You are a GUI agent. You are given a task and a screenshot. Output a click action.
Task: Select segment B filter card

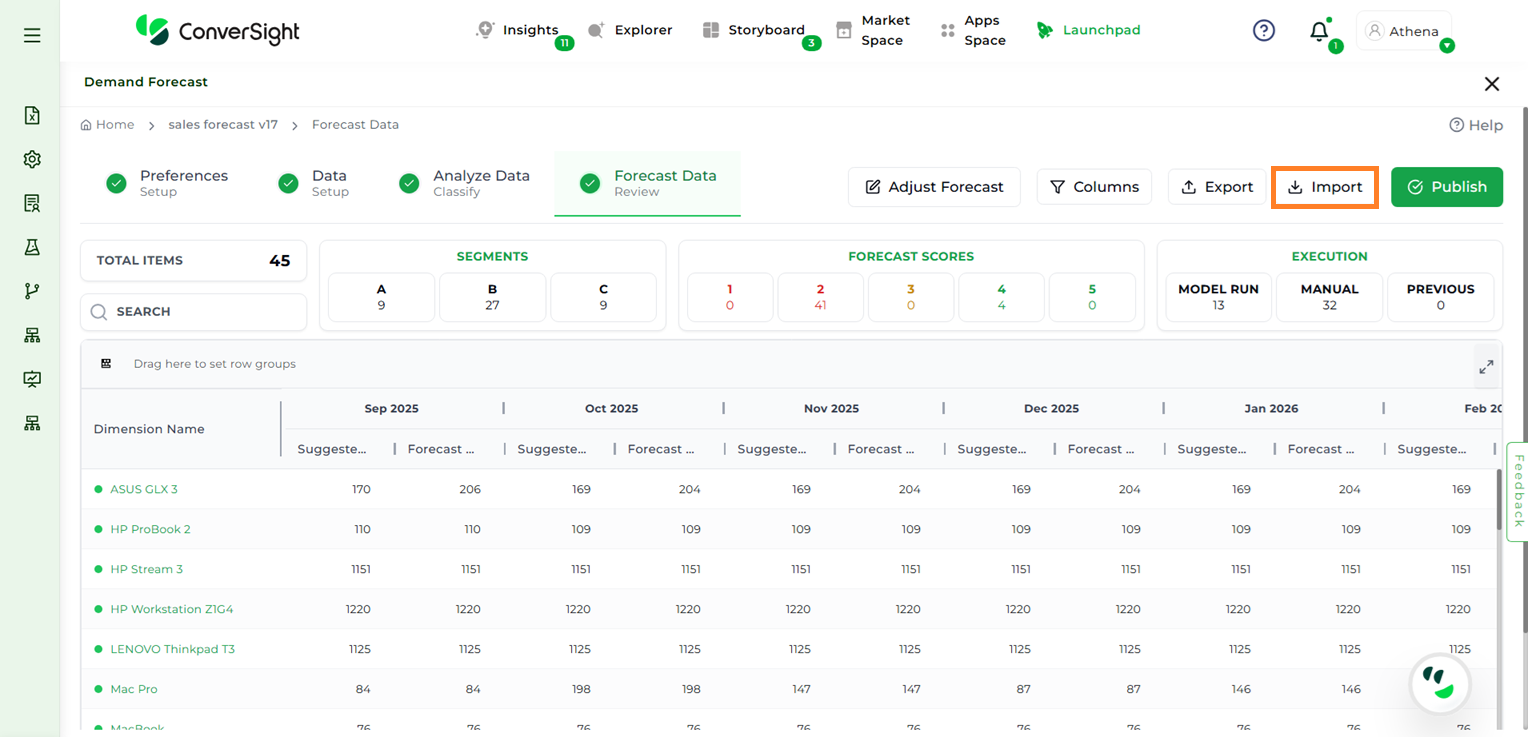492,297
